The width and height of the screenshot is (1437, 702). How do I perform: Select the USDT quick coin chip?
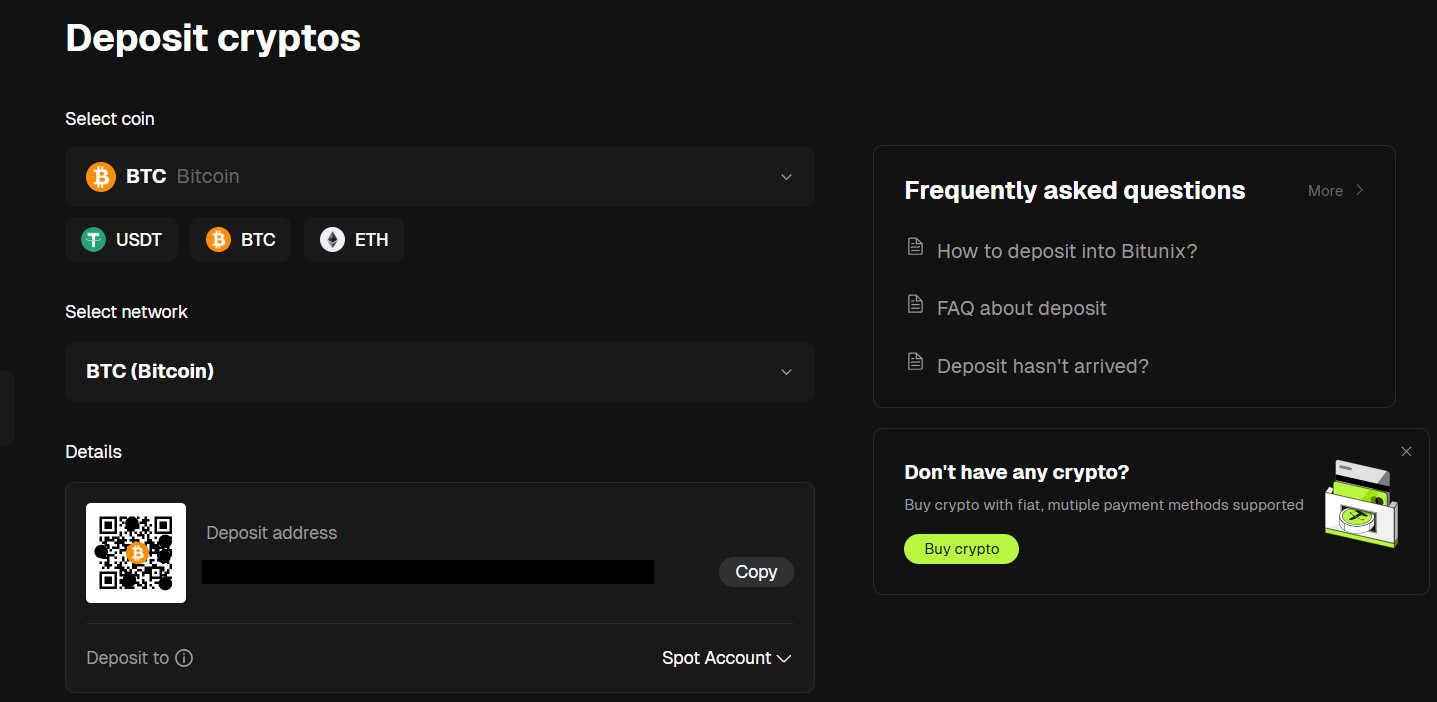tap(121, 240)
